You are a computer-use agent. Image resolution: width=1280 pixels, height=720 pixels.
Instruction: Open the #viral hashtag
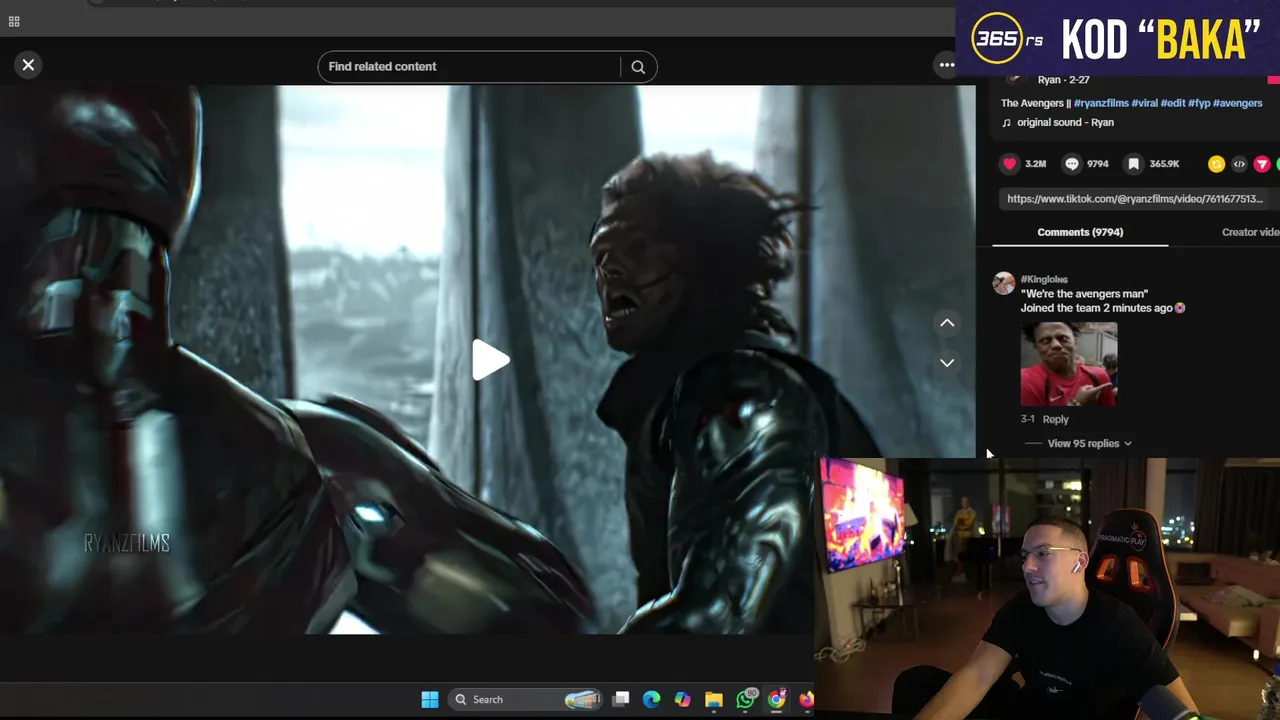pos(1144,103)
